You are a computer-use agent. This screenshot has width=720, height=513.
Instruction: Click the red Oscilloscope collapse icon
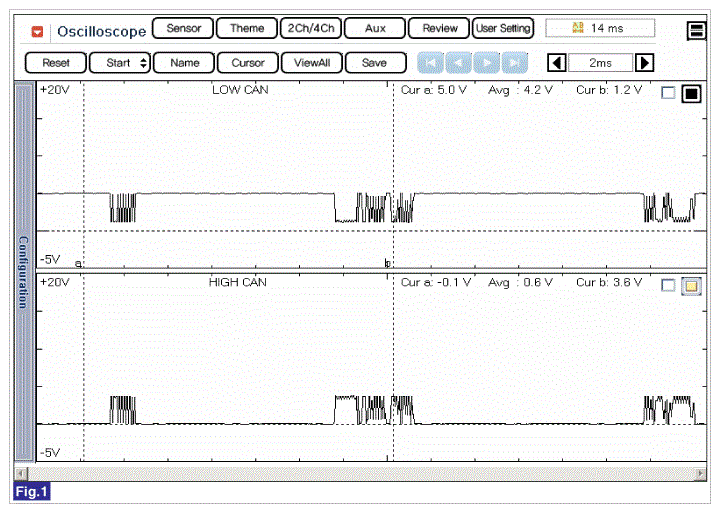pyautogui.click(x=38, y=31)
